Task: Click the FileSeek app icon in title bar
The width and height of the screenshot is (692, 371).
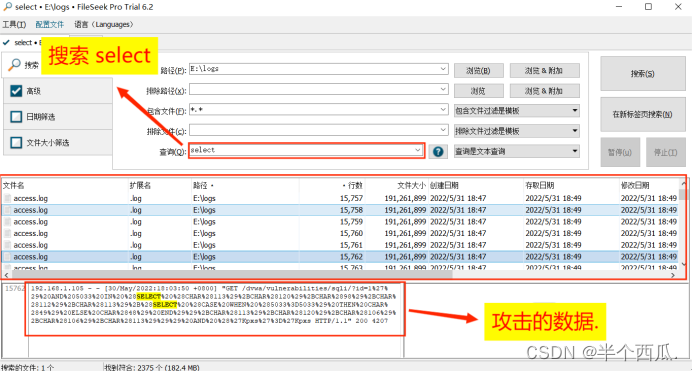Action: [8, 7]
